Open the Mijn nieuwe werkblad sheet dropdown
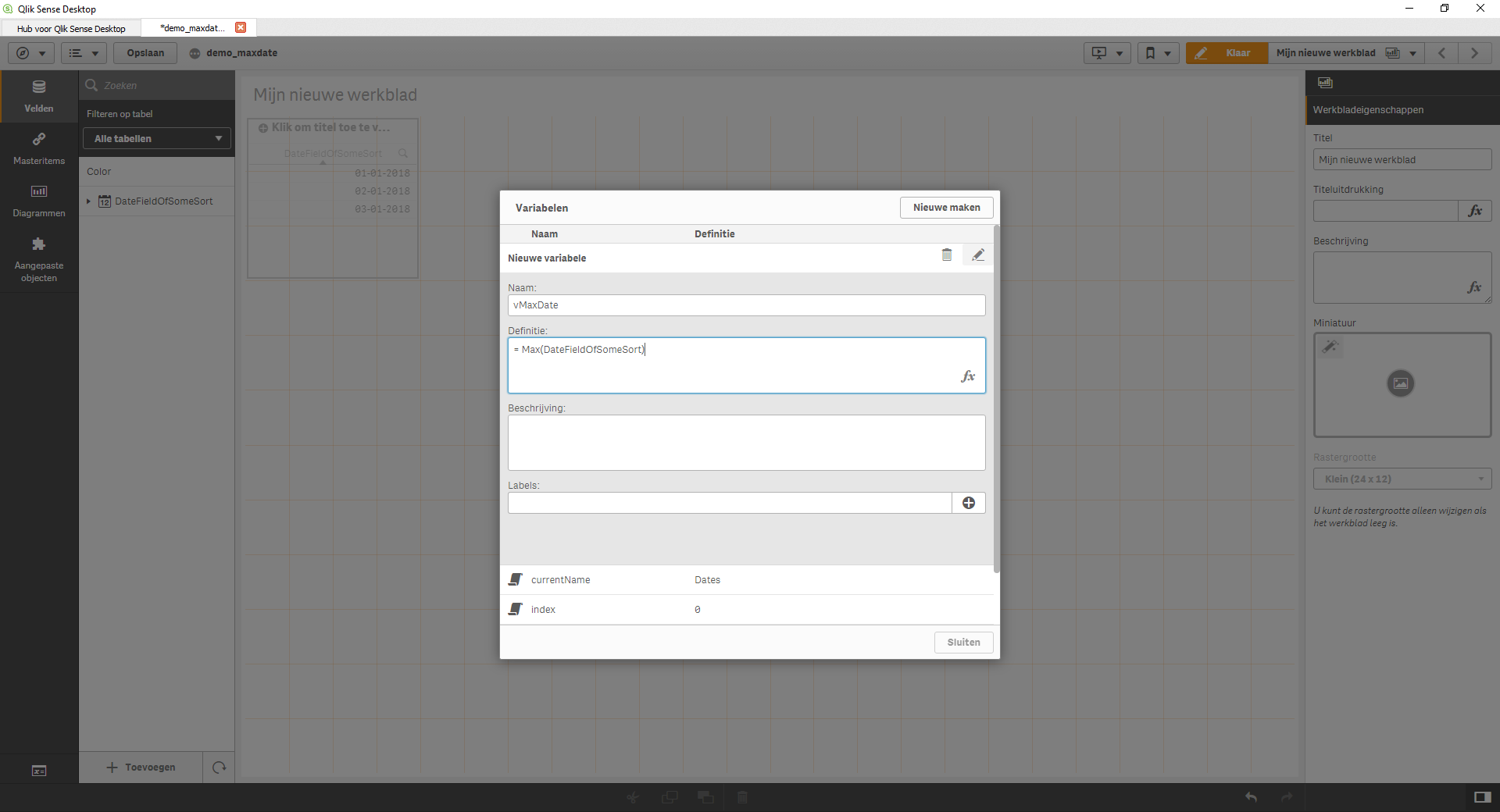Image resolution: width=1500 pixels, height=812 pixels. [1346, 53]
